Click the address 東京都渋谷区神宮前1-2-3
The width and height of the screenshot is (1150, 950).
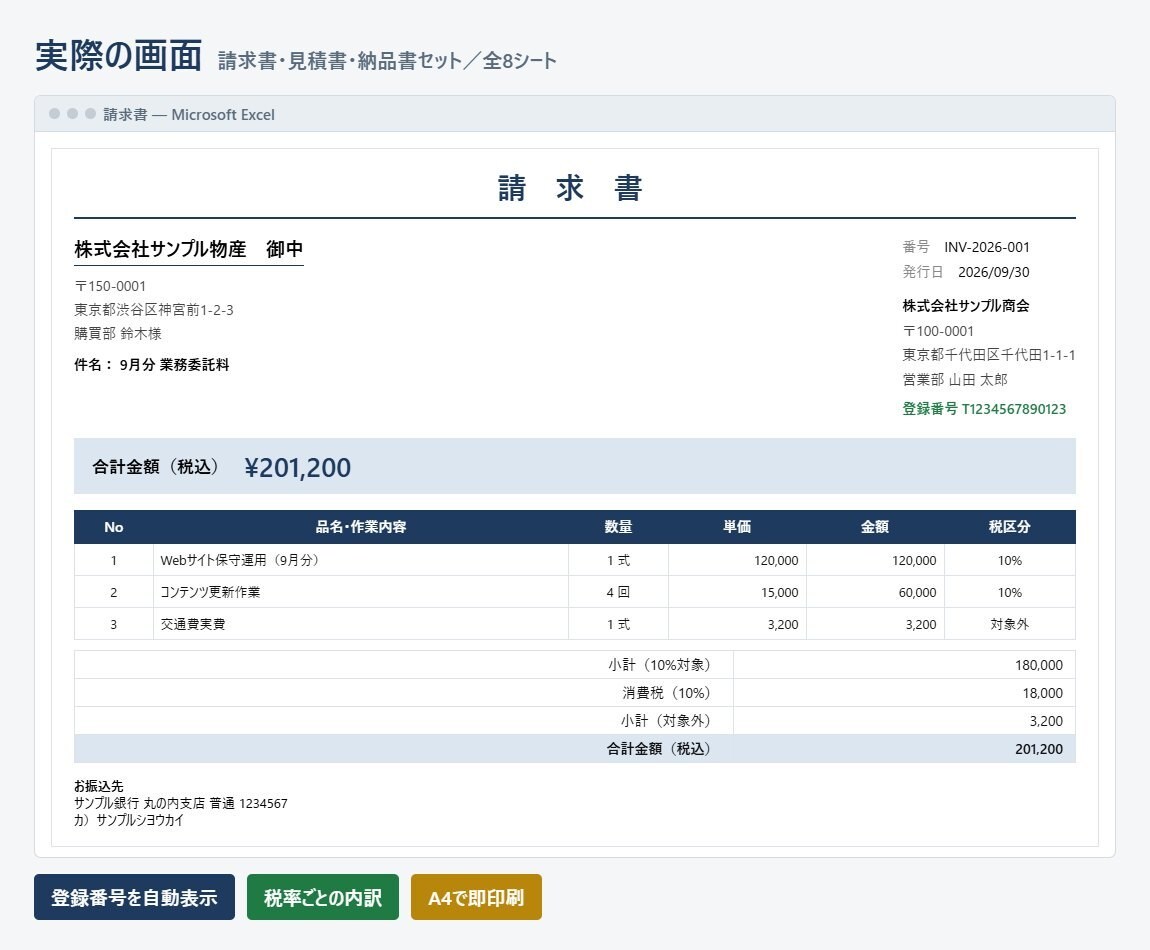tap(154, 310)
